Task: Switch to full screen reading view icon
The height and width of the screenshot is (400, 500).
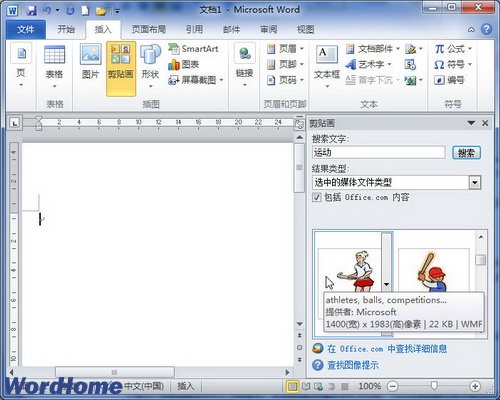Action: [x=306, y=386]
